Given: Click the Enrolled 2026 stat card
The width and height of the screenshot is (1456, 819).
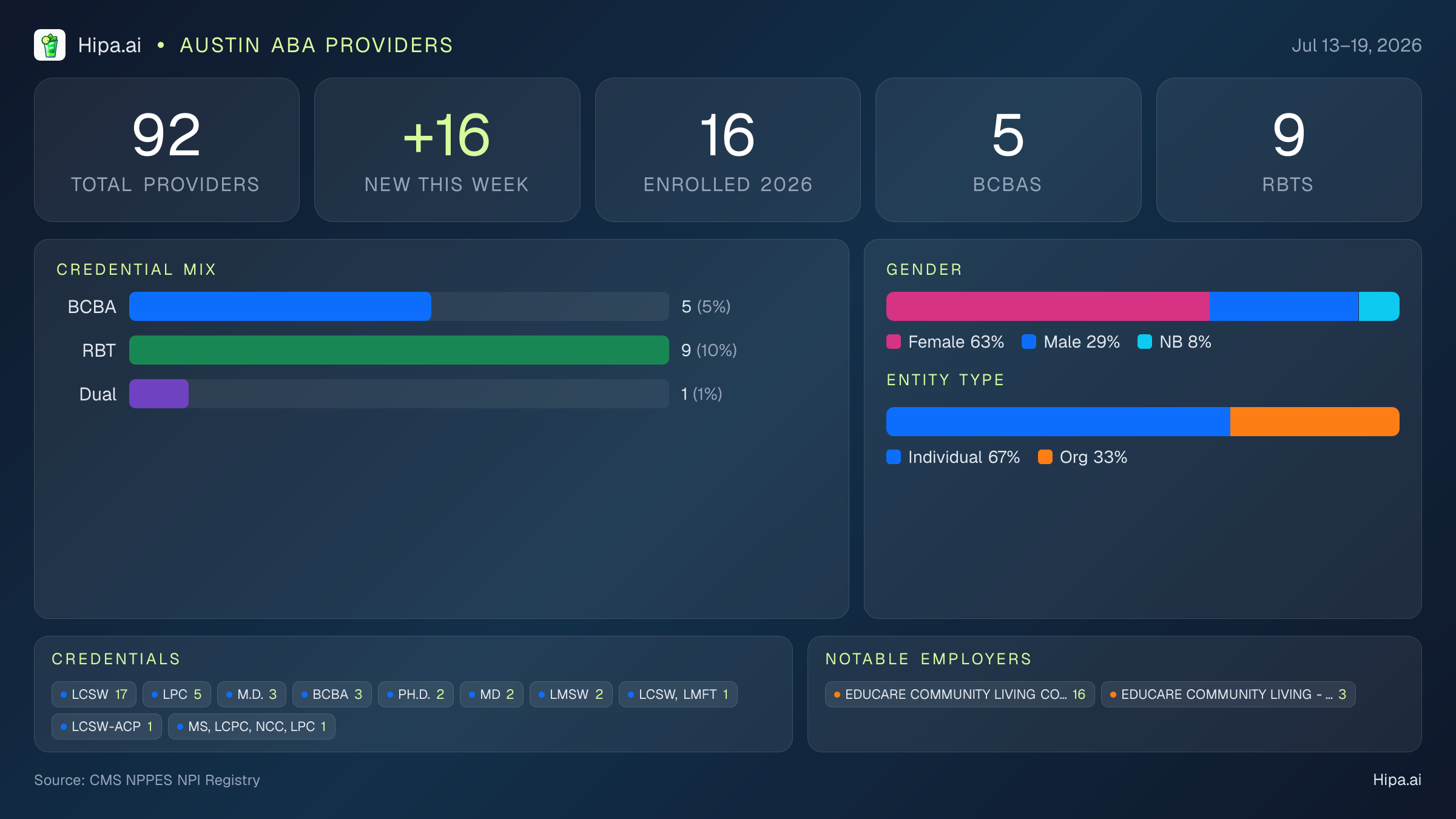Looking at the screenshot, I should coord(728,150).
